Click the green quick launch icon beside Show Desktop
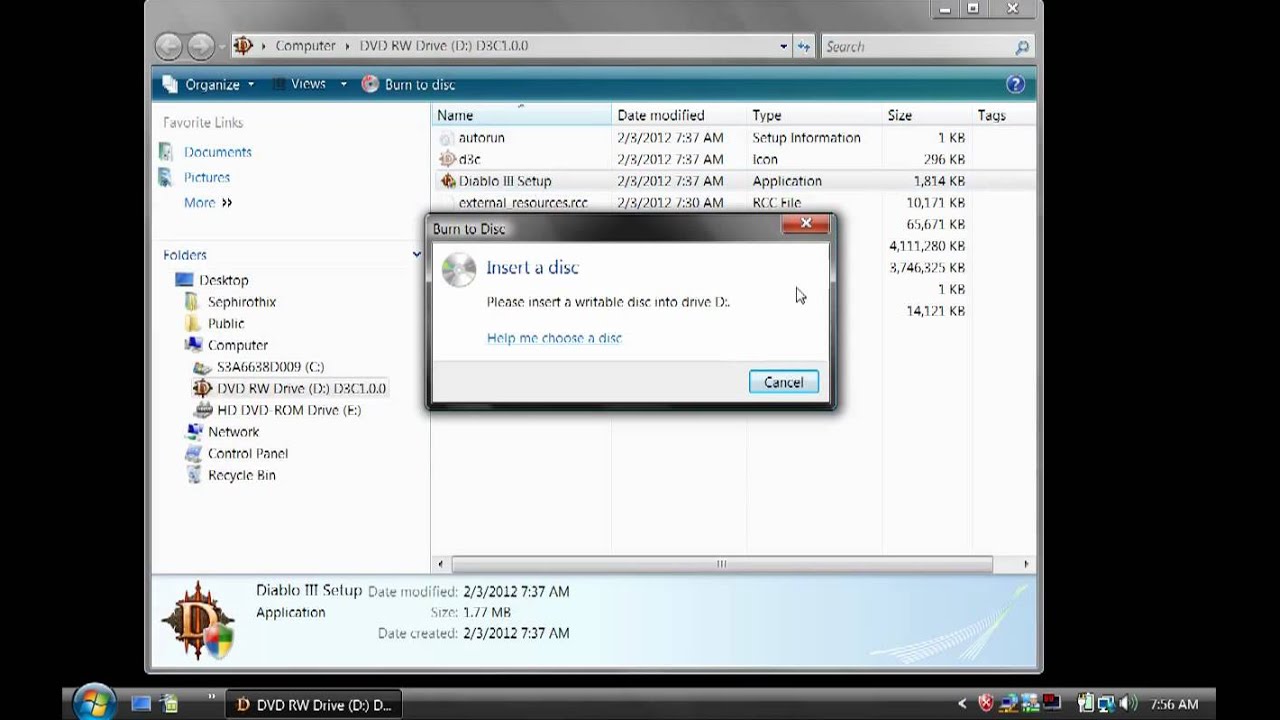Screen dimensions: 1280x720 pos(170,704)
